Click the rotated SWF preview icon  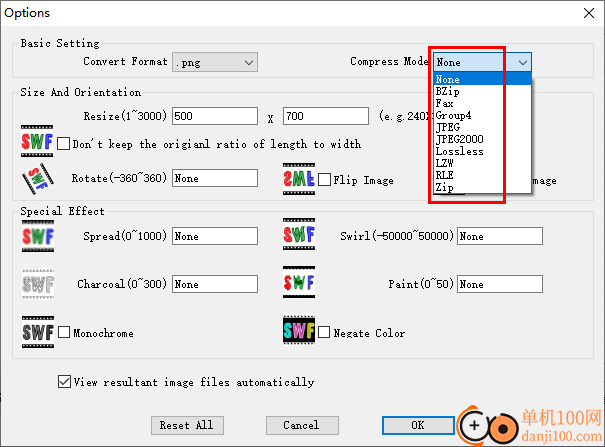coord(37,179)
